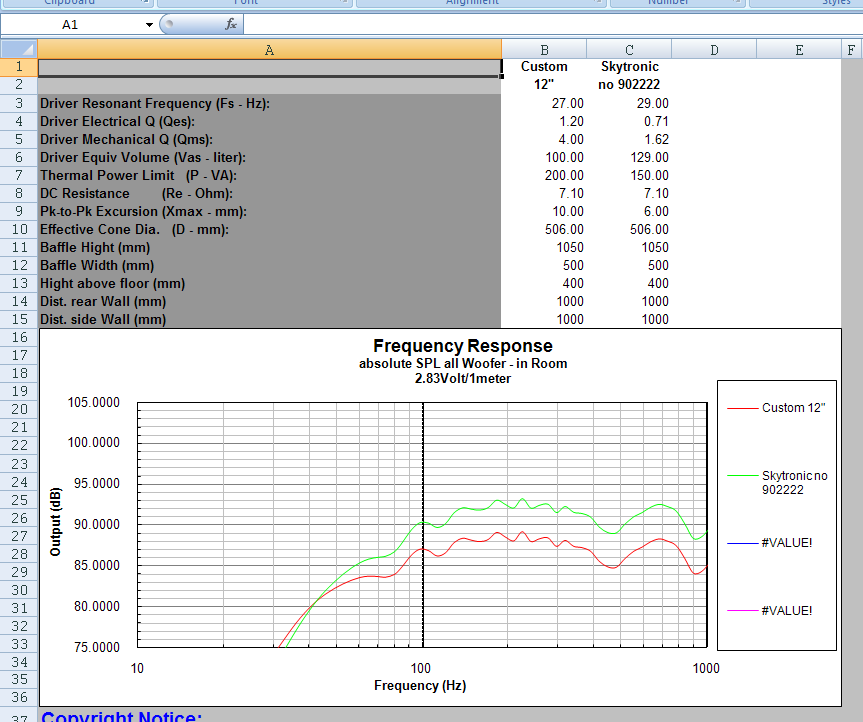This screenshot has height=722, width=863.
Task: Click cell 'Driver Equiv Volume (Vas - liter):'
Action: coord(269,157)
